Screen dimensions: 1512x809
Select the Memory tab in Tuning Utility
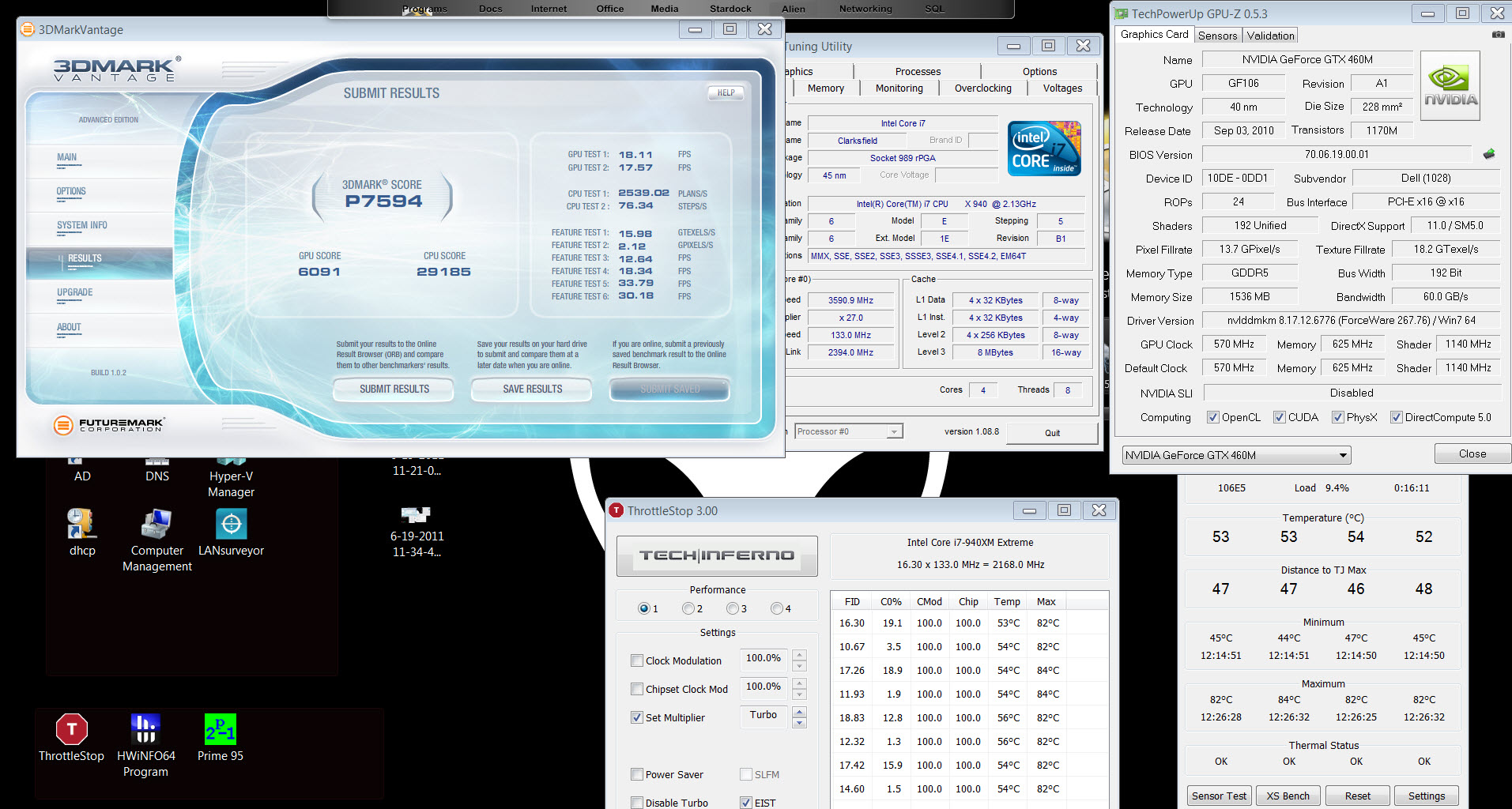(x=825, y=88)
